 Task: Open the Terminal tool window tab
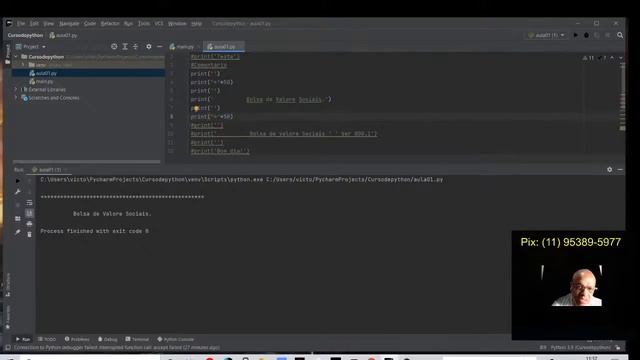click(137, 339)
